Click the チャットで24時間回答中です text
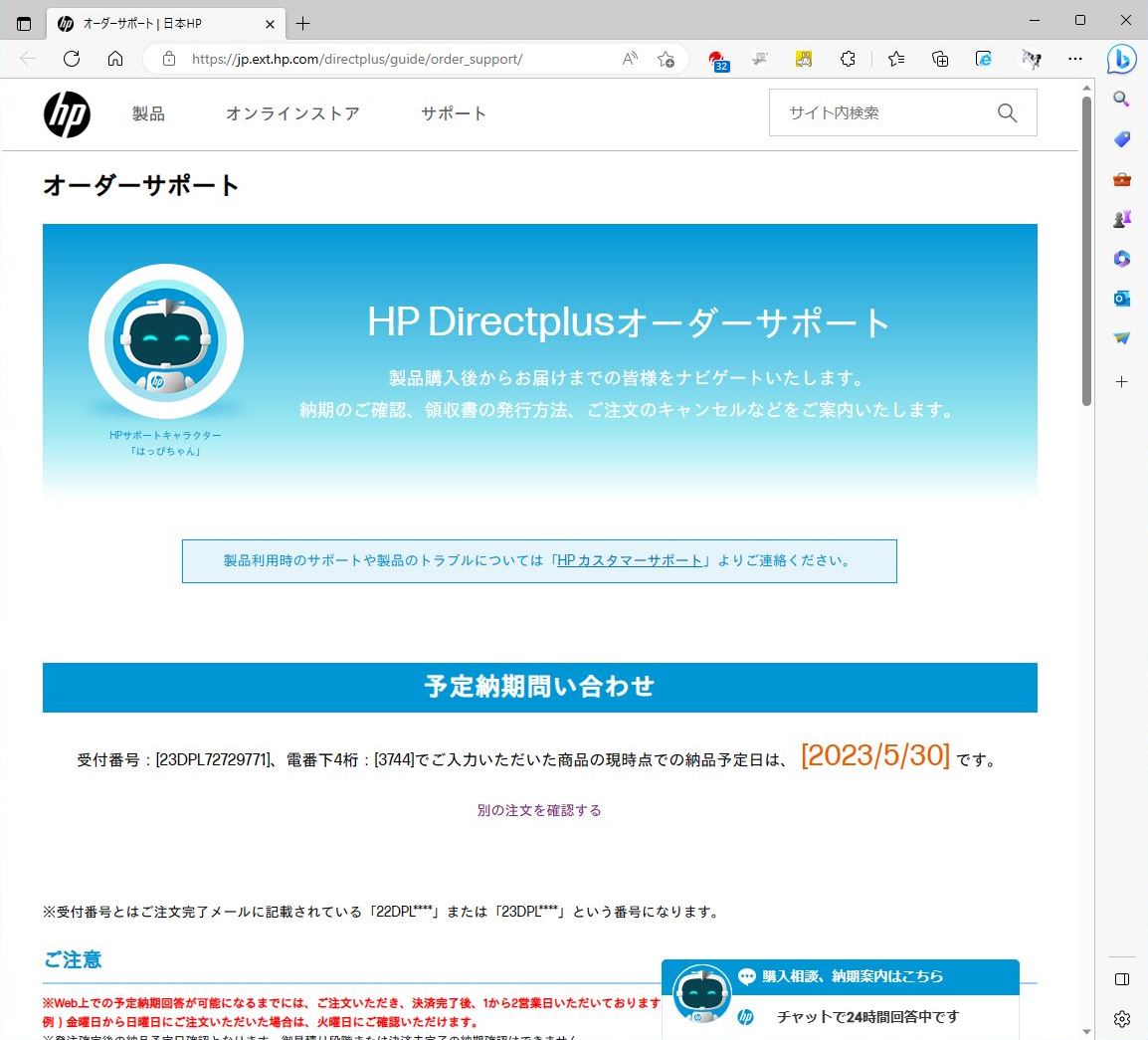Viewport: 1148px width, 1040px height. coord(866,1016)
